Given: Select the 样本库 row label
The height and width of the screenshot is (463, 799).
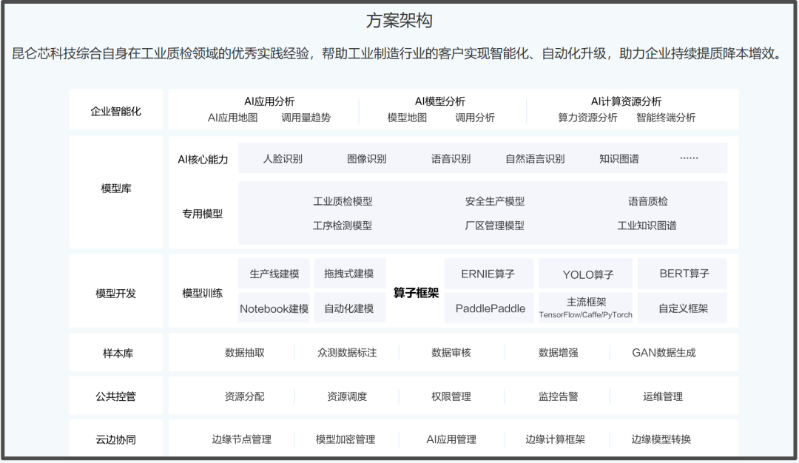Looking at the screenshot, I should coord(116,353).
